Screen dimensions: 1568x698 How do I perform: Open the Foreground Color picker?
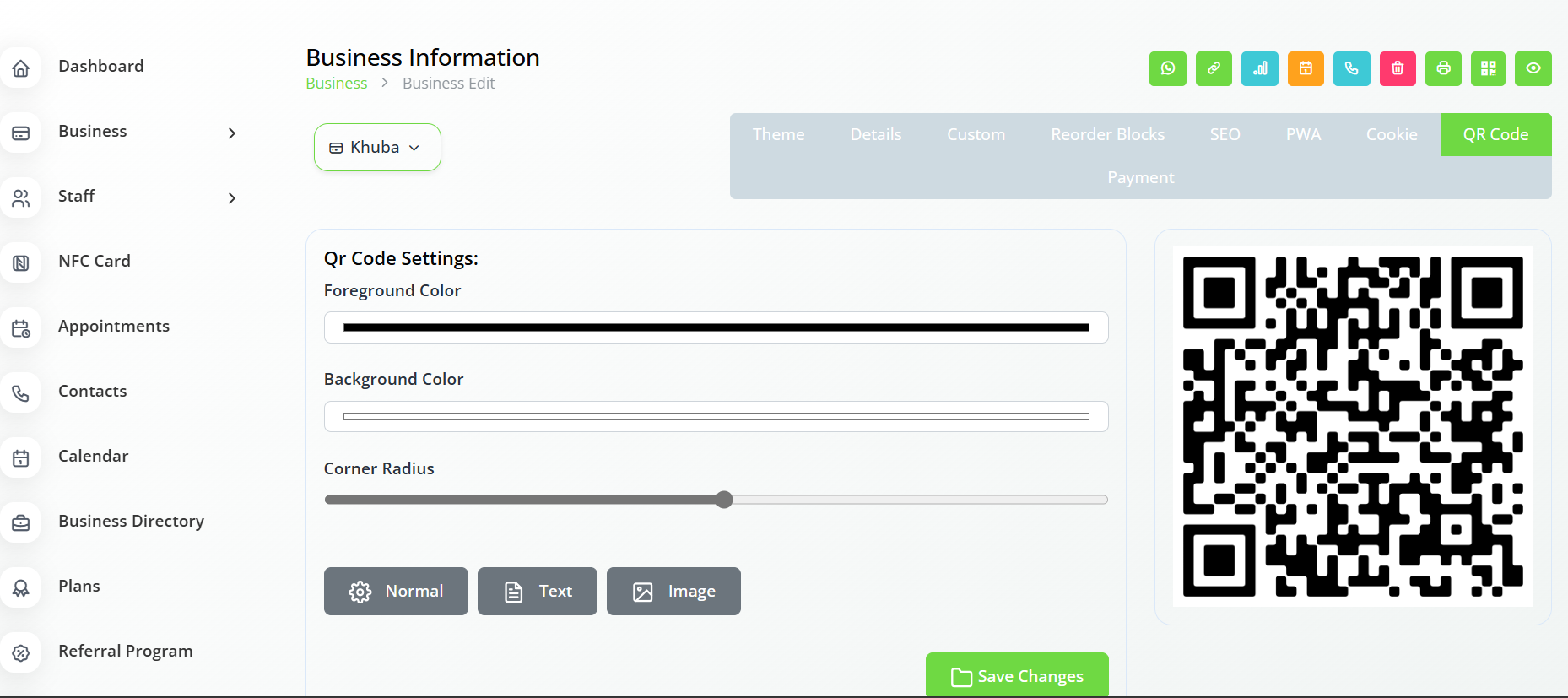(716, 327)
